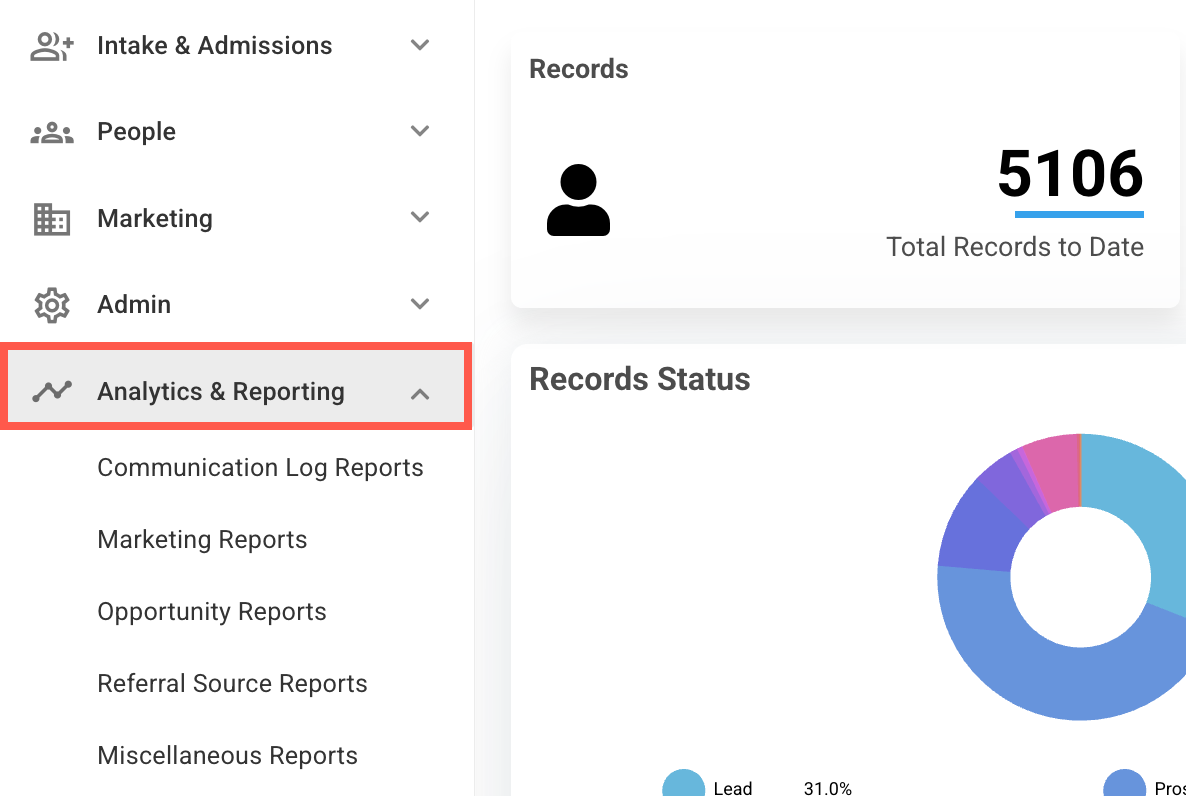Screen dimensions: 1186x796
Task: Click the 5106 total records number
Action: (1070, 173)
